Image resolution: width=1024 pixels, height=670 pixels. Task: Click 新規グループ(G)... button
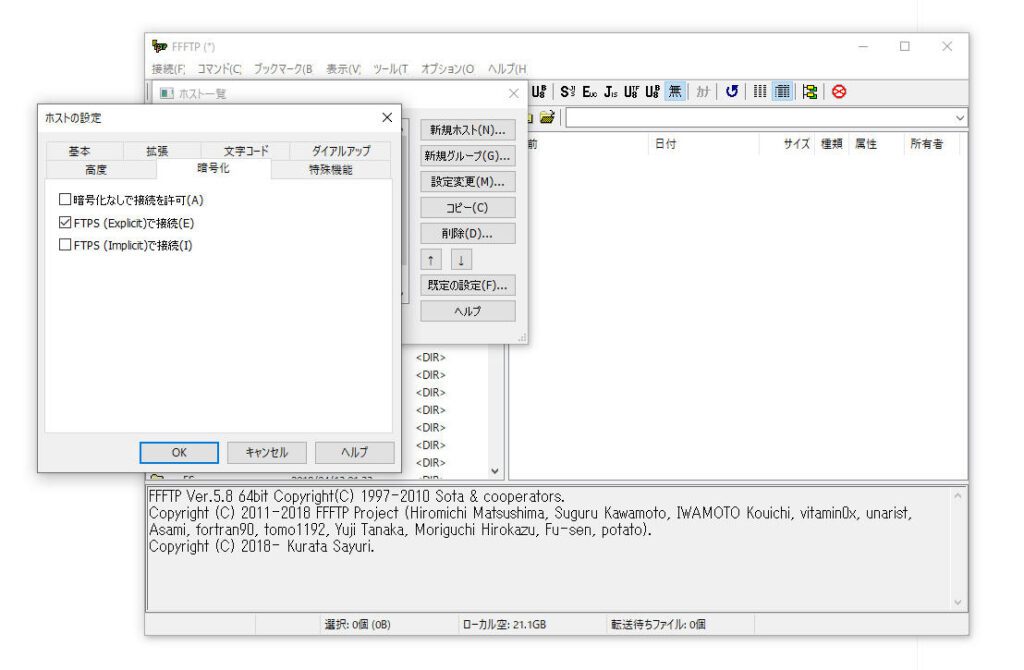coord(468,155)
